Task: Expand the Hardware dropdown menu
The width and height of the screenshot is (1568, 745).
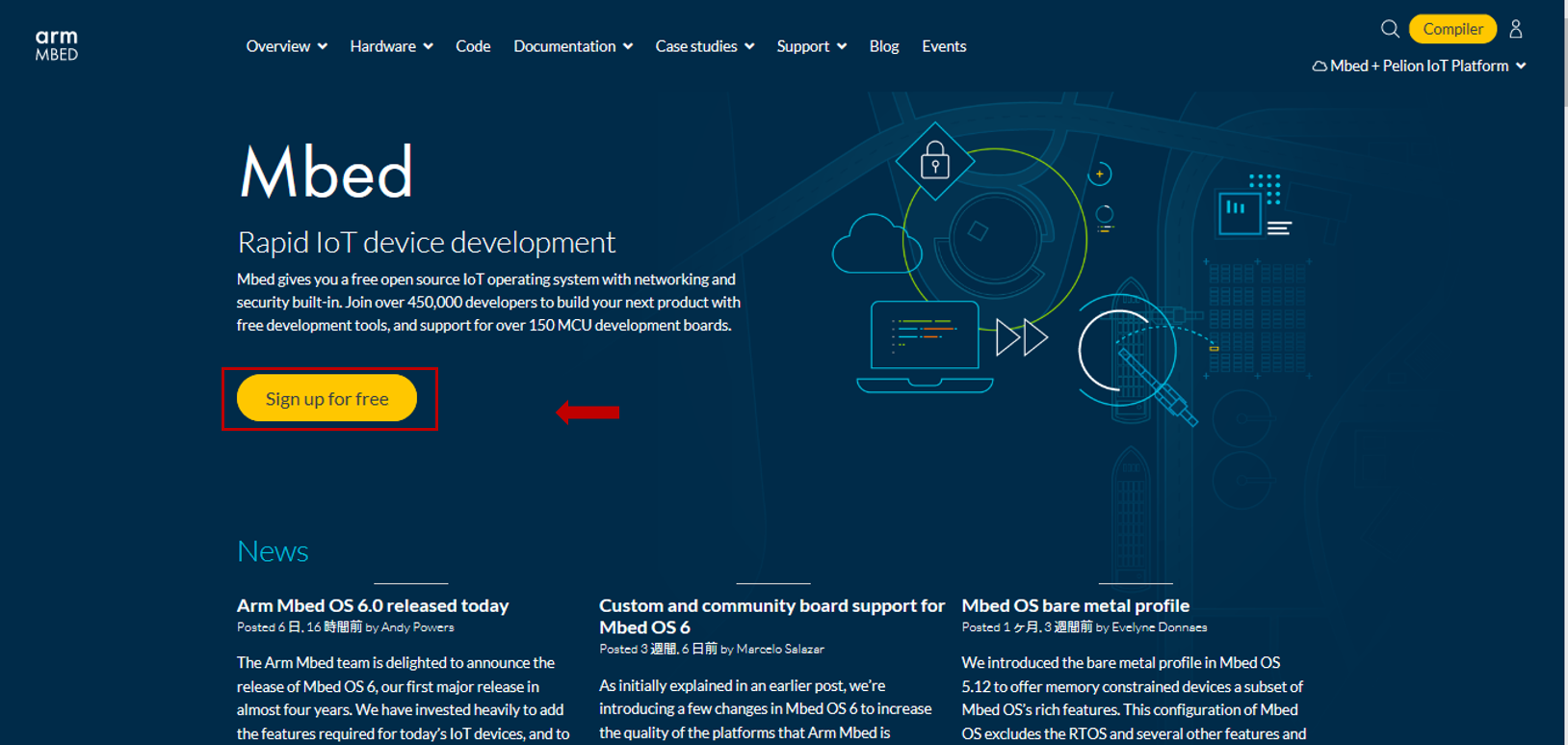Action: (391, 46)
